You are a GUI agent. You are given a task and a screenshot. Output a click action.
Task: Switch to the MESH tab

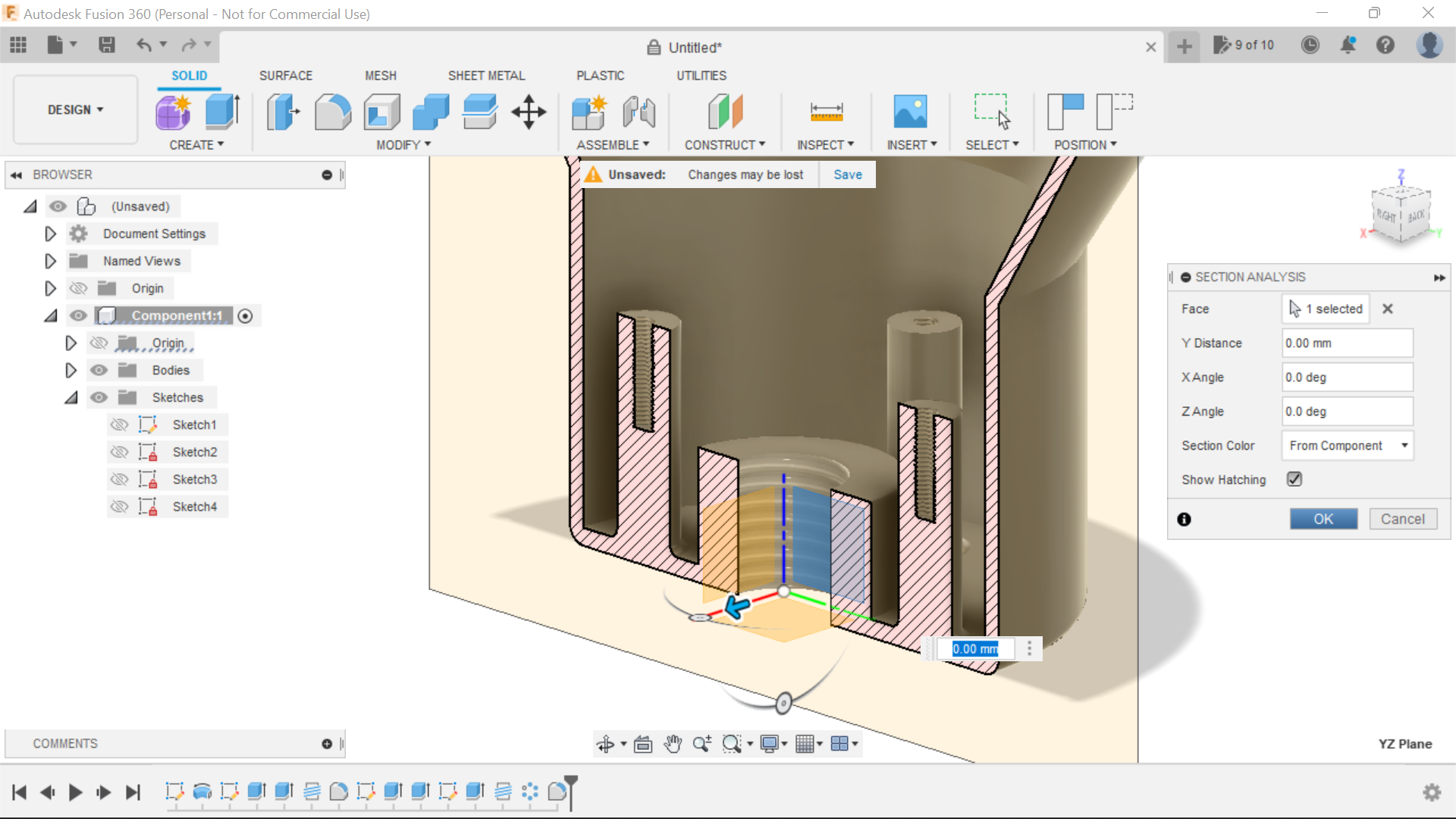click(381, 75)
